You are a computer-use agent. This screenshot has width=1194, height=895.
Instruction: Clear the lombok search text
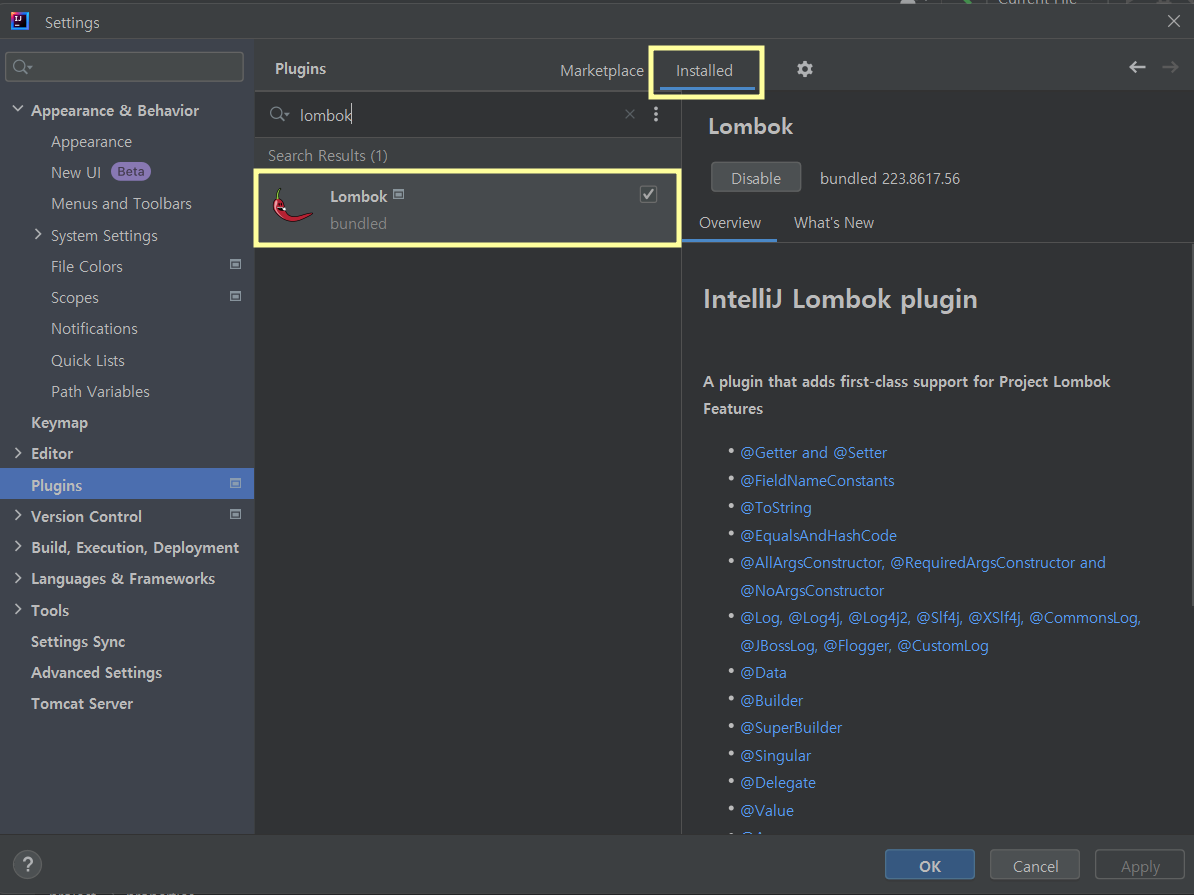point(630,114)
